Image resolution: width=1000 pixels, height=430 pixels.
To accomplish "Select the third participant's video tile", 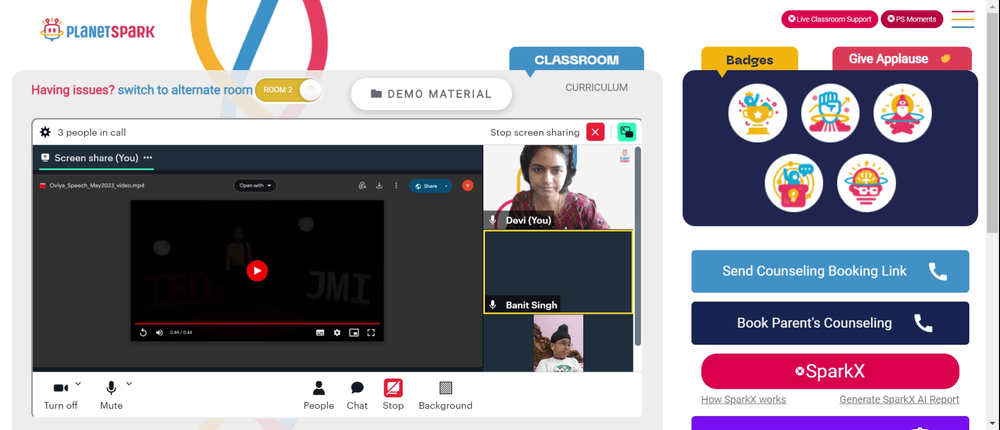I will (558, 343).
